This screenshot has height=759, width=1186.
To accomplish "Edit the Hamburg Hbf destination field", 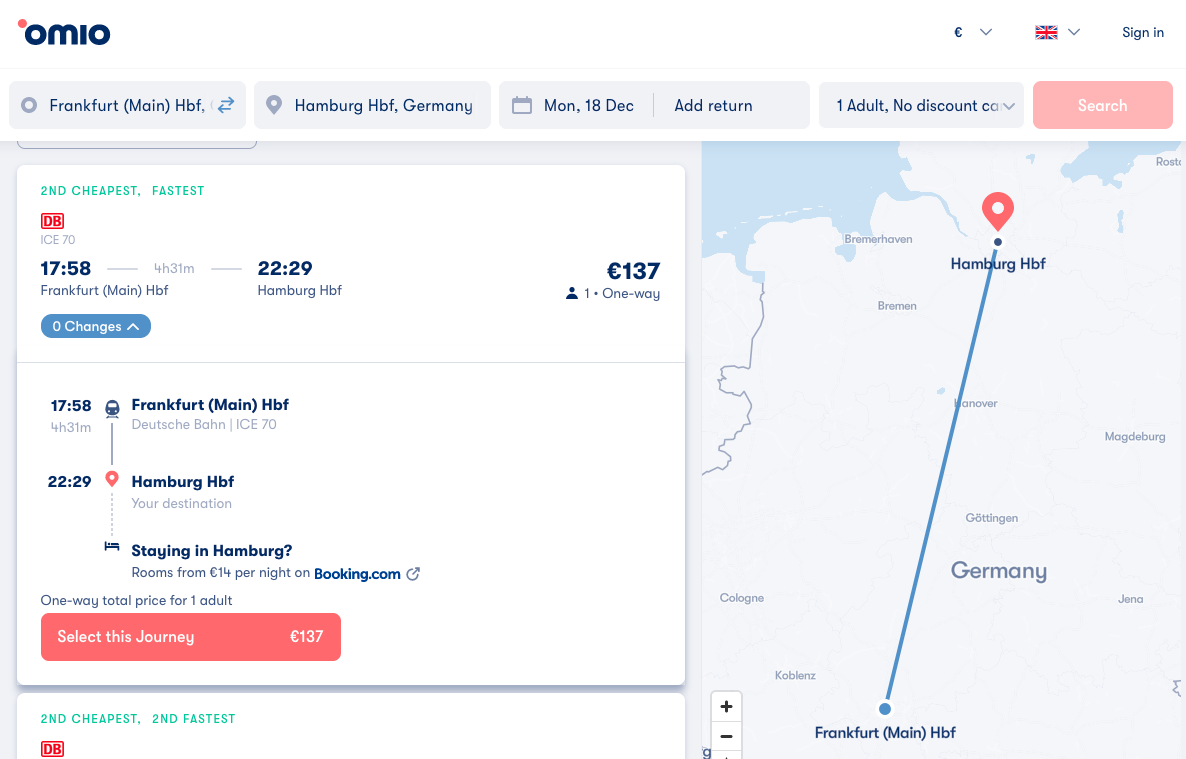I will [383, 105].
